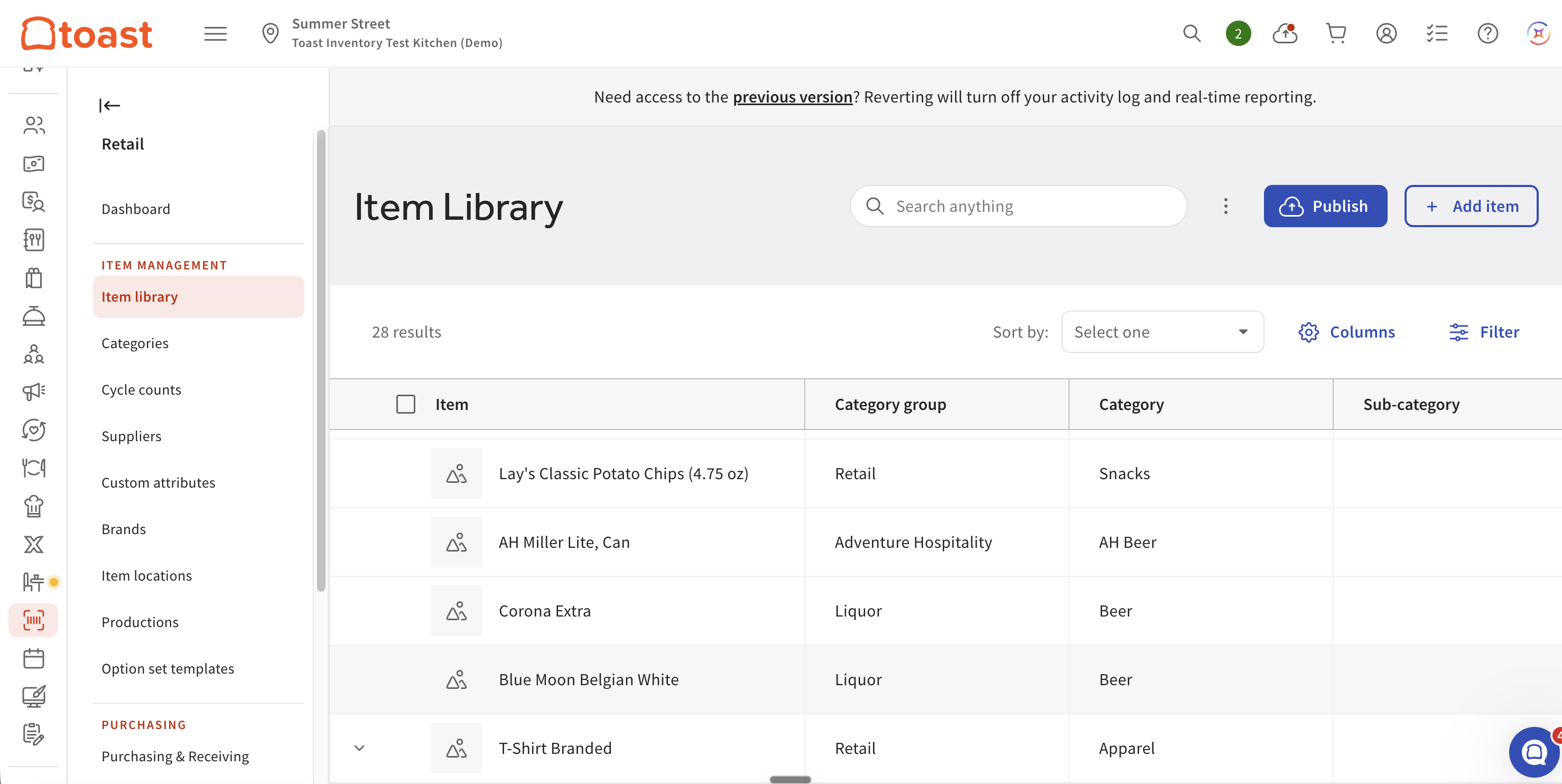Open Productions page

140,622
